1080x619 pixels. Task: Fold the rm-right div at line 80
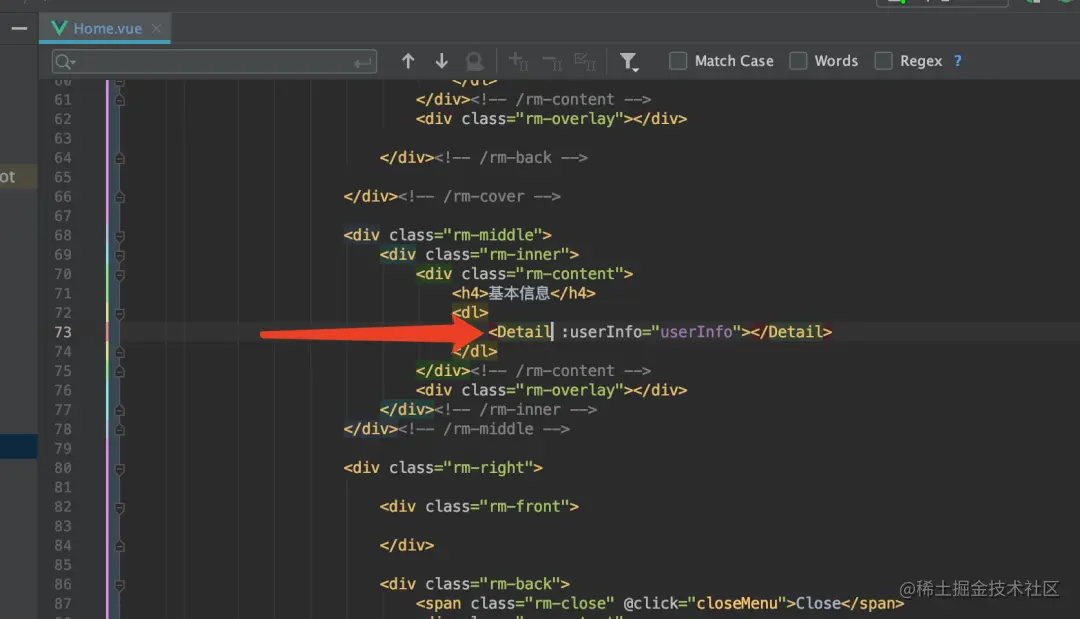coord(119,468)
